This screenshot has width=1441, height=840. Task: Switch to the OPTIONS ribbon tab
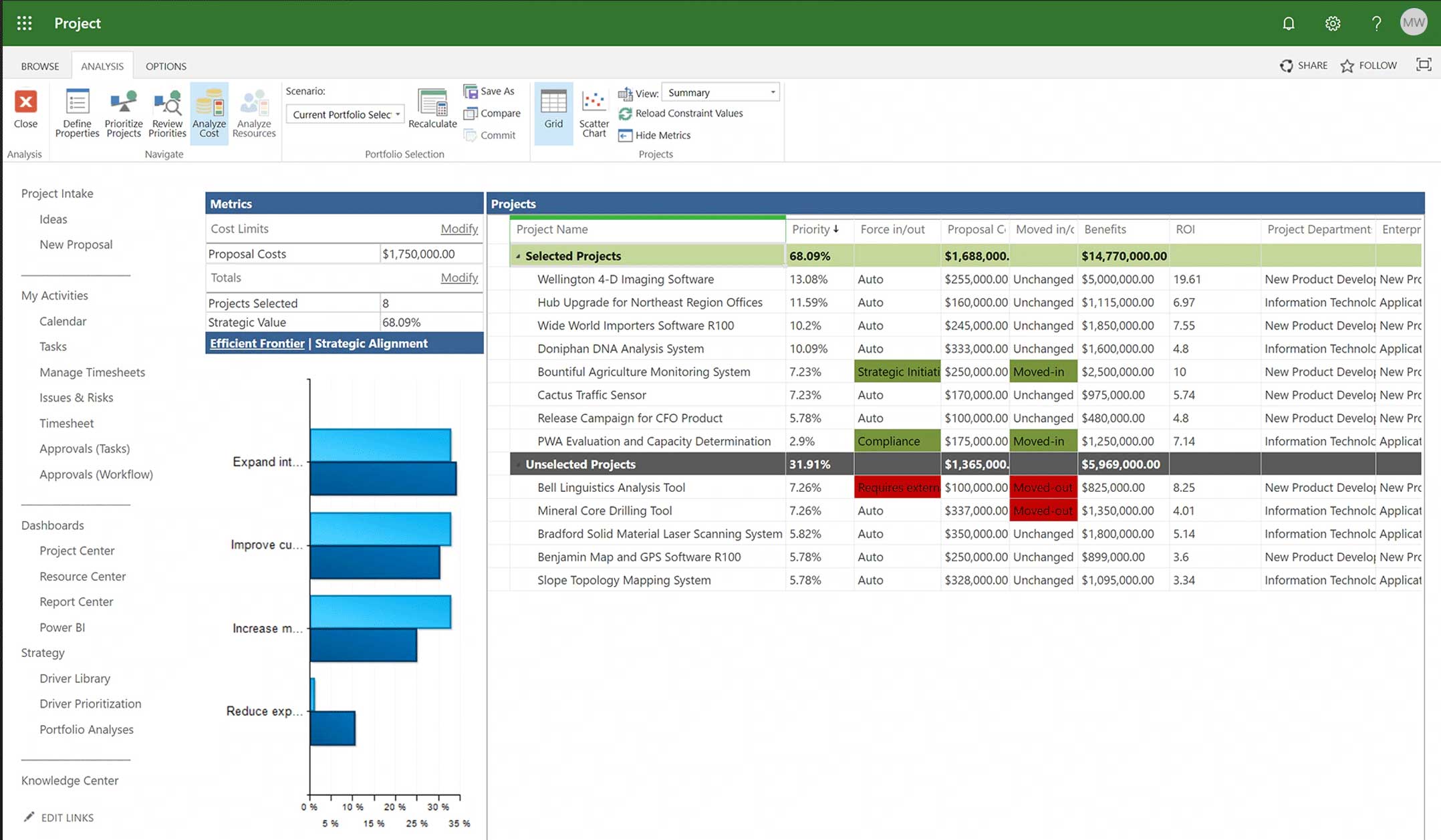166,66
